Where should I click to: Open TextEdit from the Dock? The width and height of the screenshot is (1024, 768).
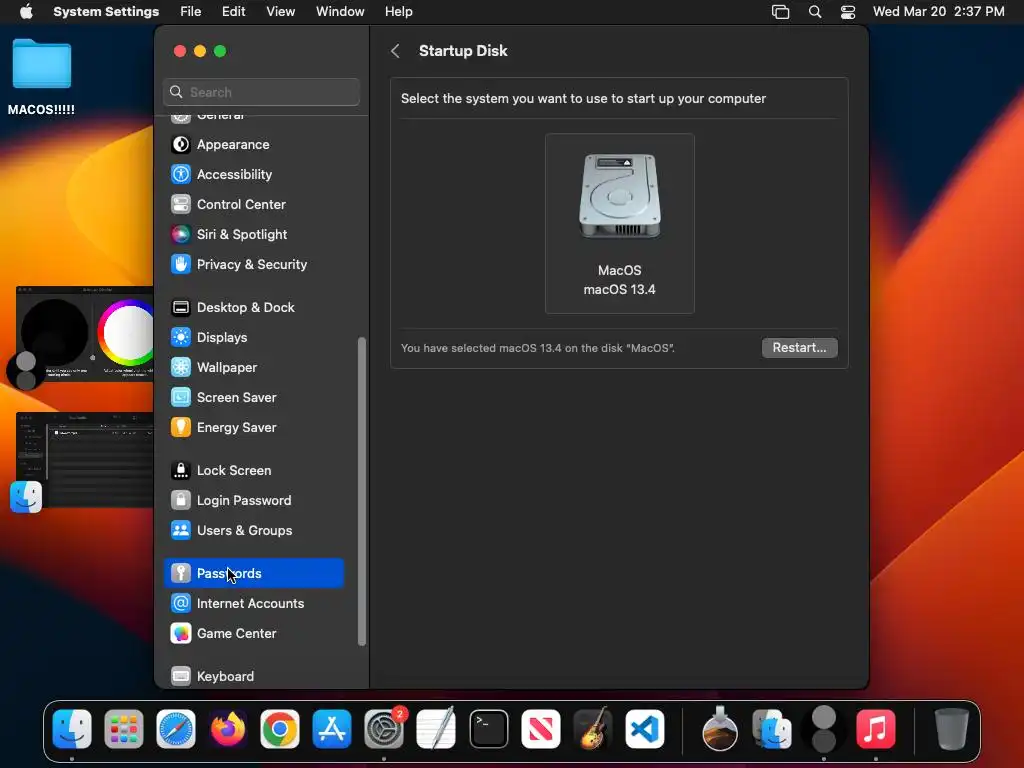point(436,729)
